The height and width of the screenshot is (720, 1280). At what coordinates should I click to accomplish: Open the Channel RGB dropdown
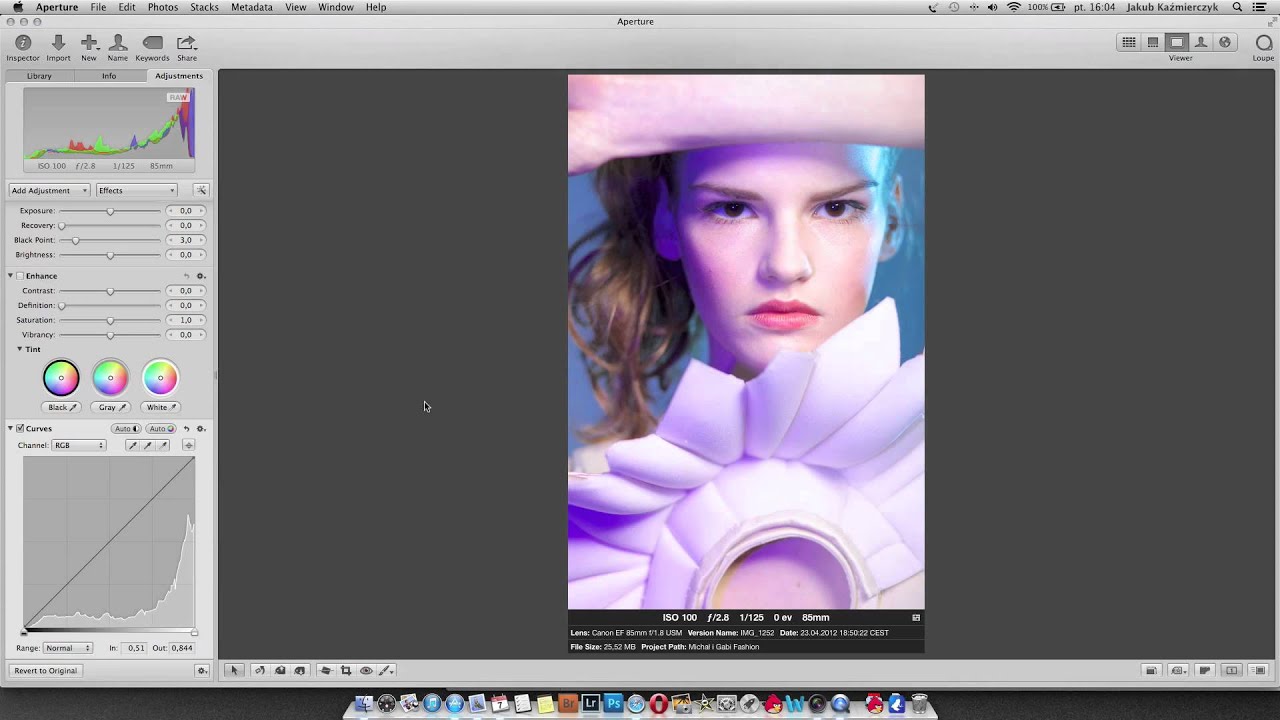pyautogui.click(x=79, y=445)
